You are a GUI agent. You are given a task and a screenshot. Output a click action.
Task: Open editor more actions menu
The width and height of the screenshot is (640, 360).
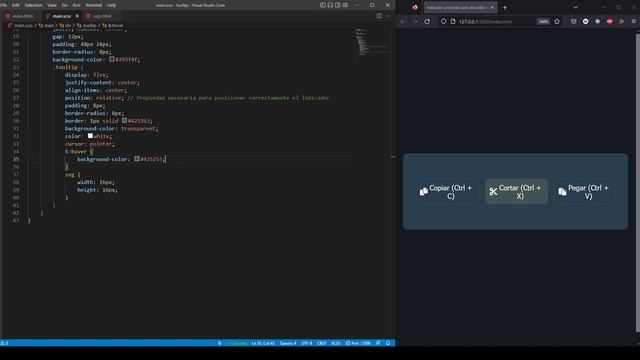(388, 16)
